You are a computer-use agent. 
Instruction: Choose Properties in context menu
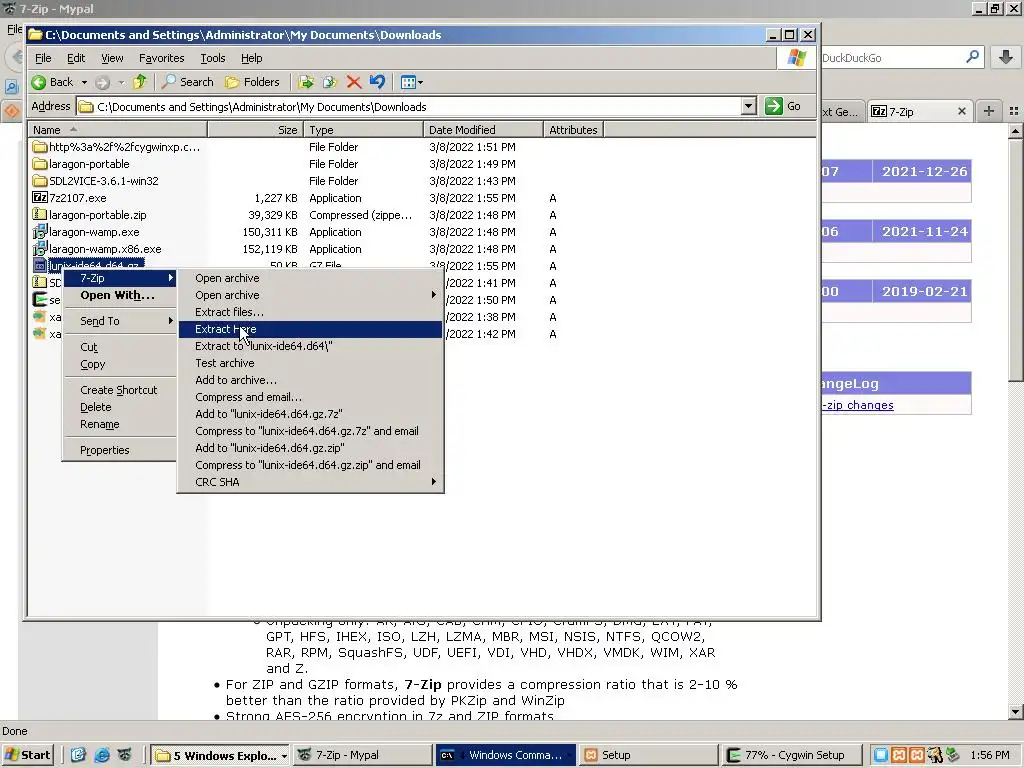(x=120, y=450)
